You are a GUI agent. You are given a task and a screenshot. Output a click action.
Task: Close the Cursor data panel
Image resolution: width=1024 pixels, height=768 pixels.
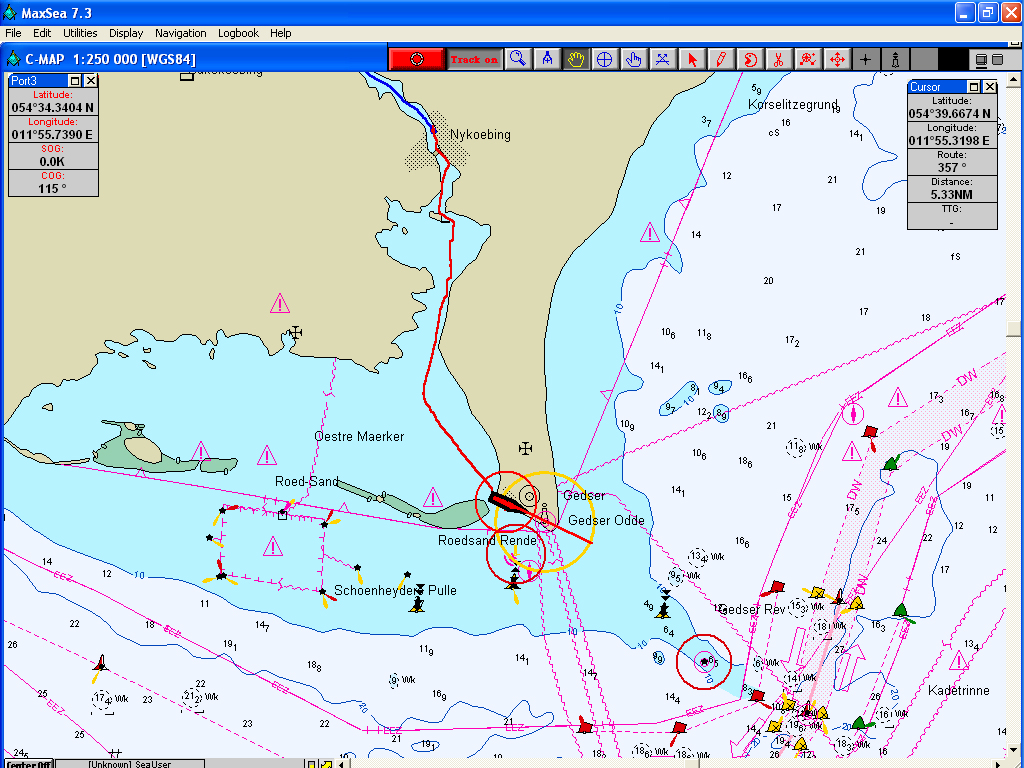point(990,87)
